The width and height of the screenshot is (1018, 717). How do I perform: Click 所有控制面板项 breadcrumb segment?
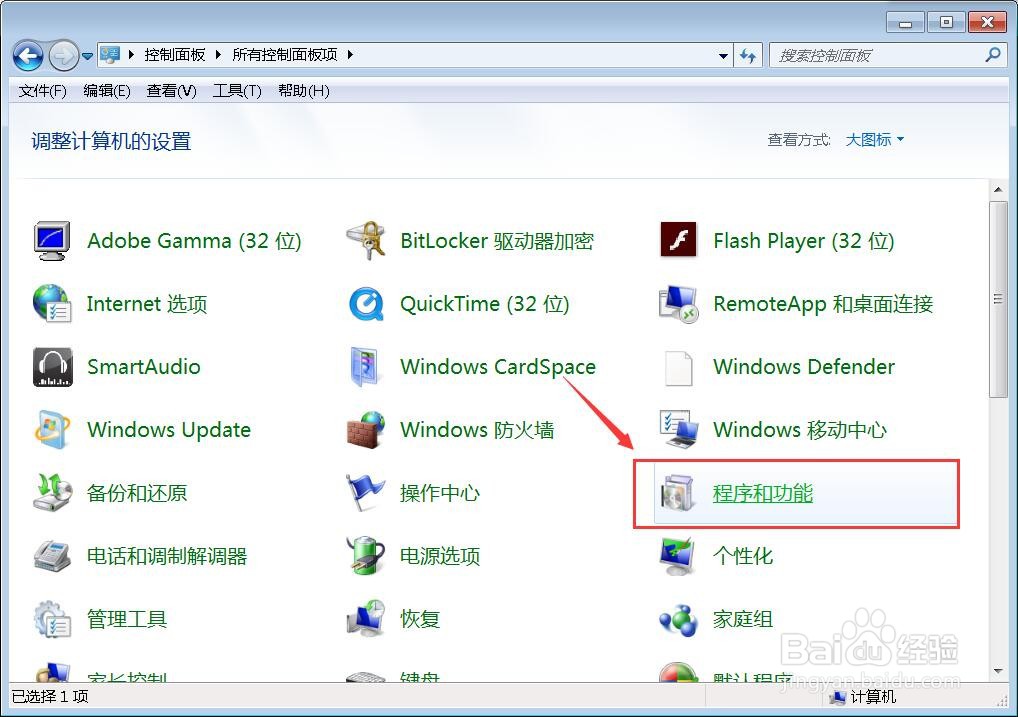285,55
